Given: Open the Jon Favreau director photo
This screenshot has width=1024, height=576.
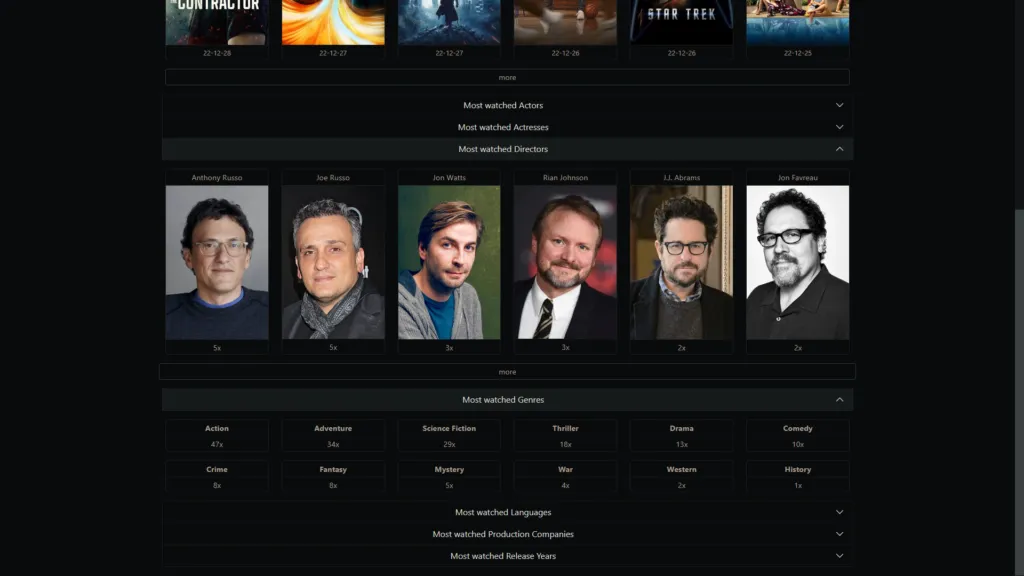Looking at the screenshot, I should click(797, 262).
